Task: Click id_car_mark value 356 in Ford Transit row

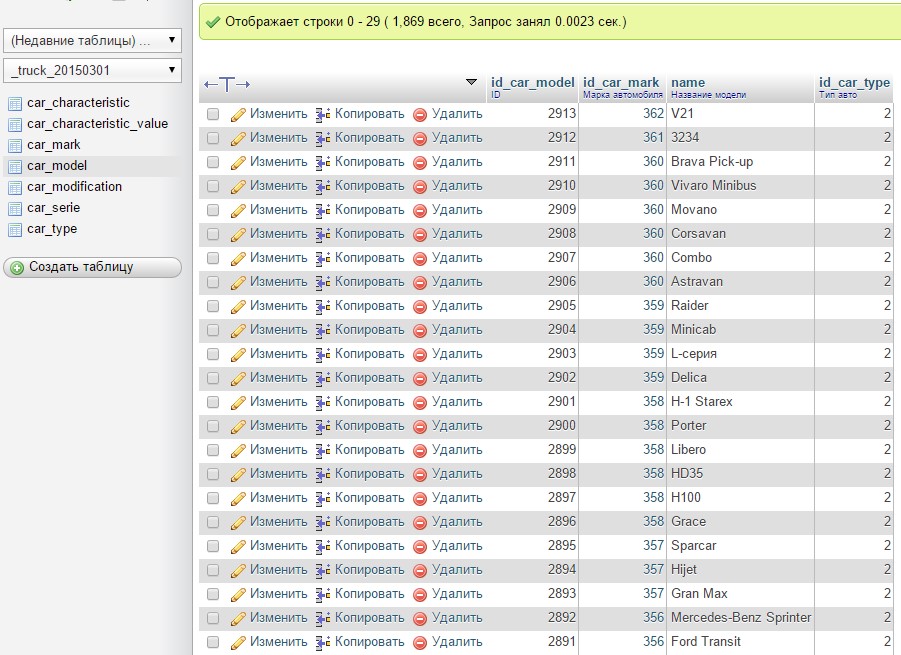Action: click(x=653, y=642)
